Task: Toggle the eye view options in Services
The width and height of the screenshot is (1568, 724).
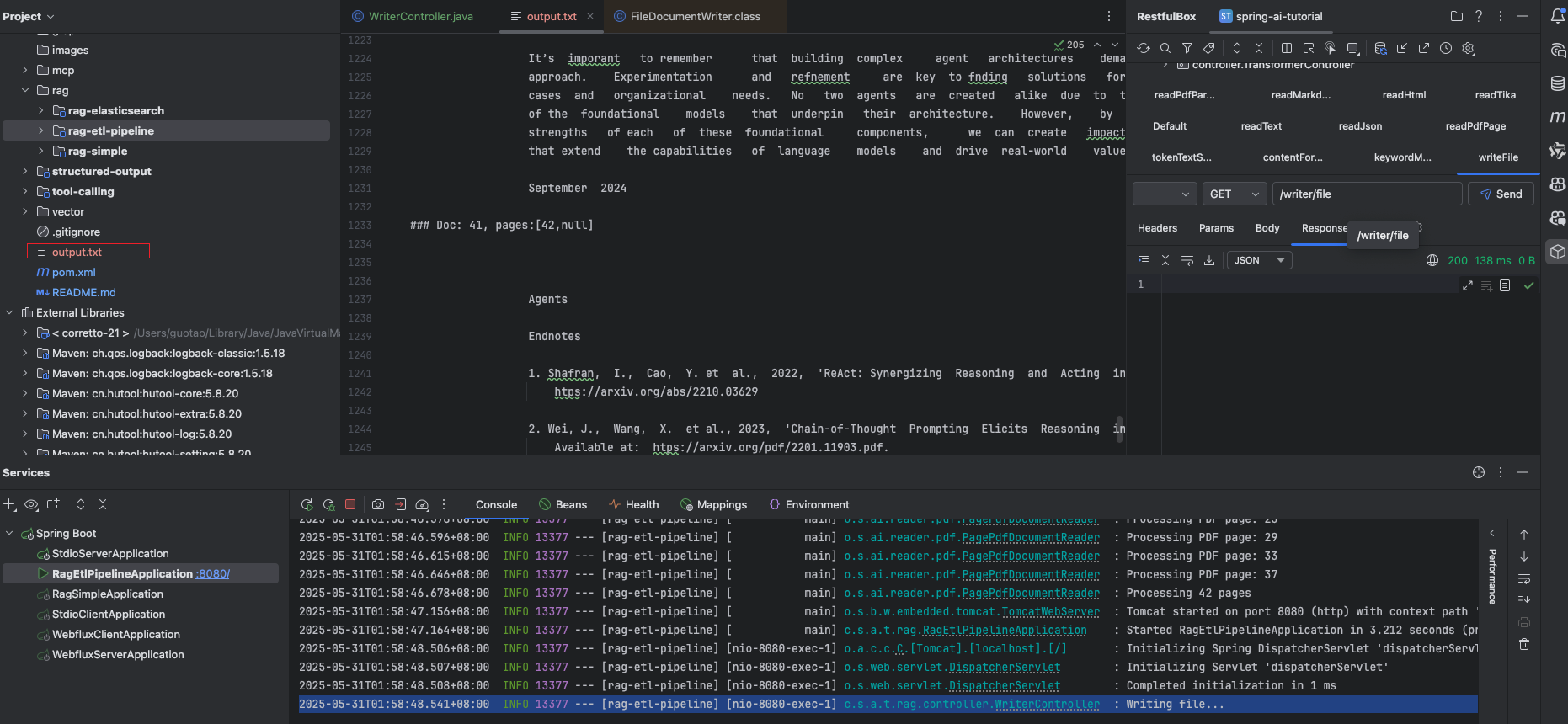Action: (31, 504)
